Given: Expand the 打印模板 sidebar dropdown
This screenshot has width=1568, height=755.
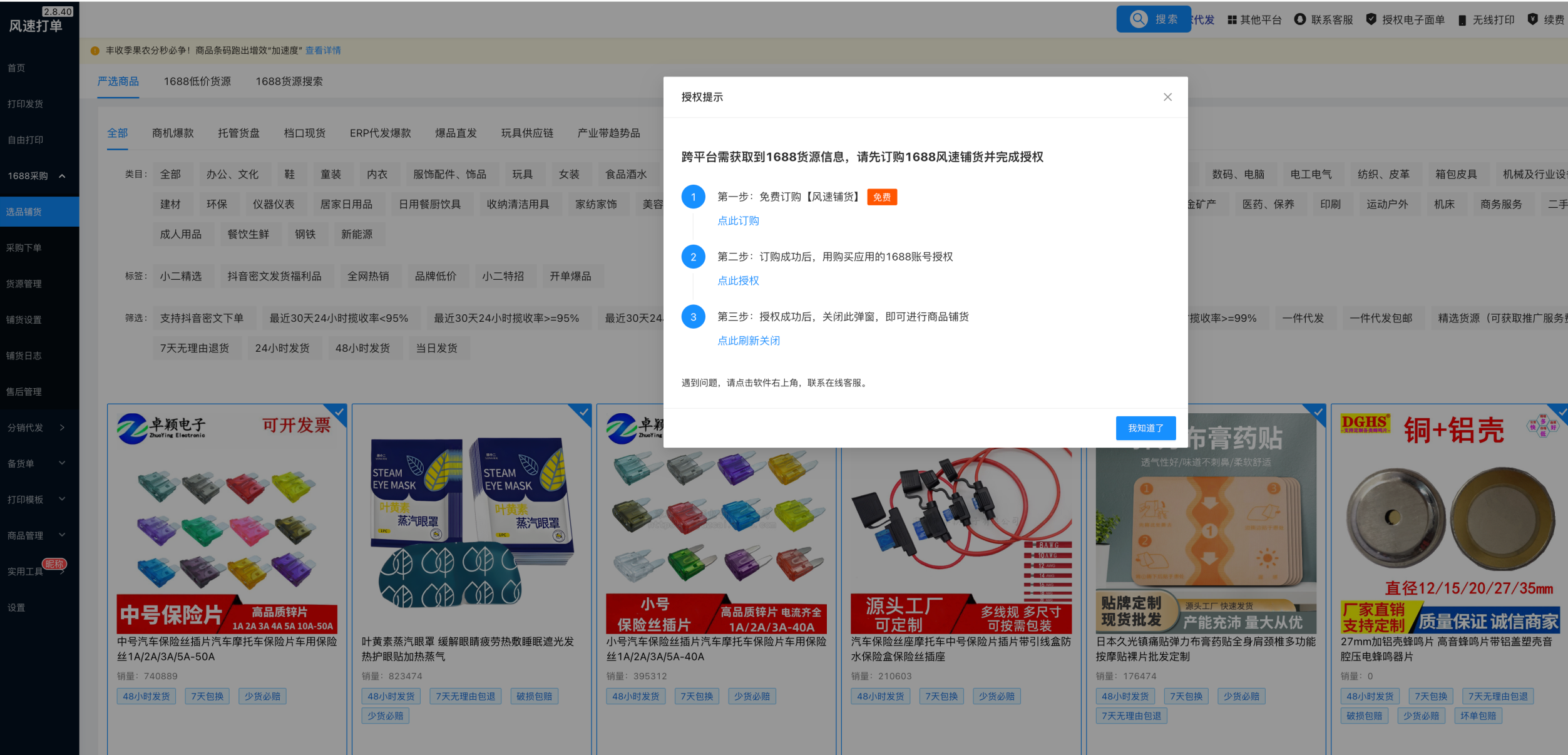Looking at the screenshot, I should coord(62,499).
